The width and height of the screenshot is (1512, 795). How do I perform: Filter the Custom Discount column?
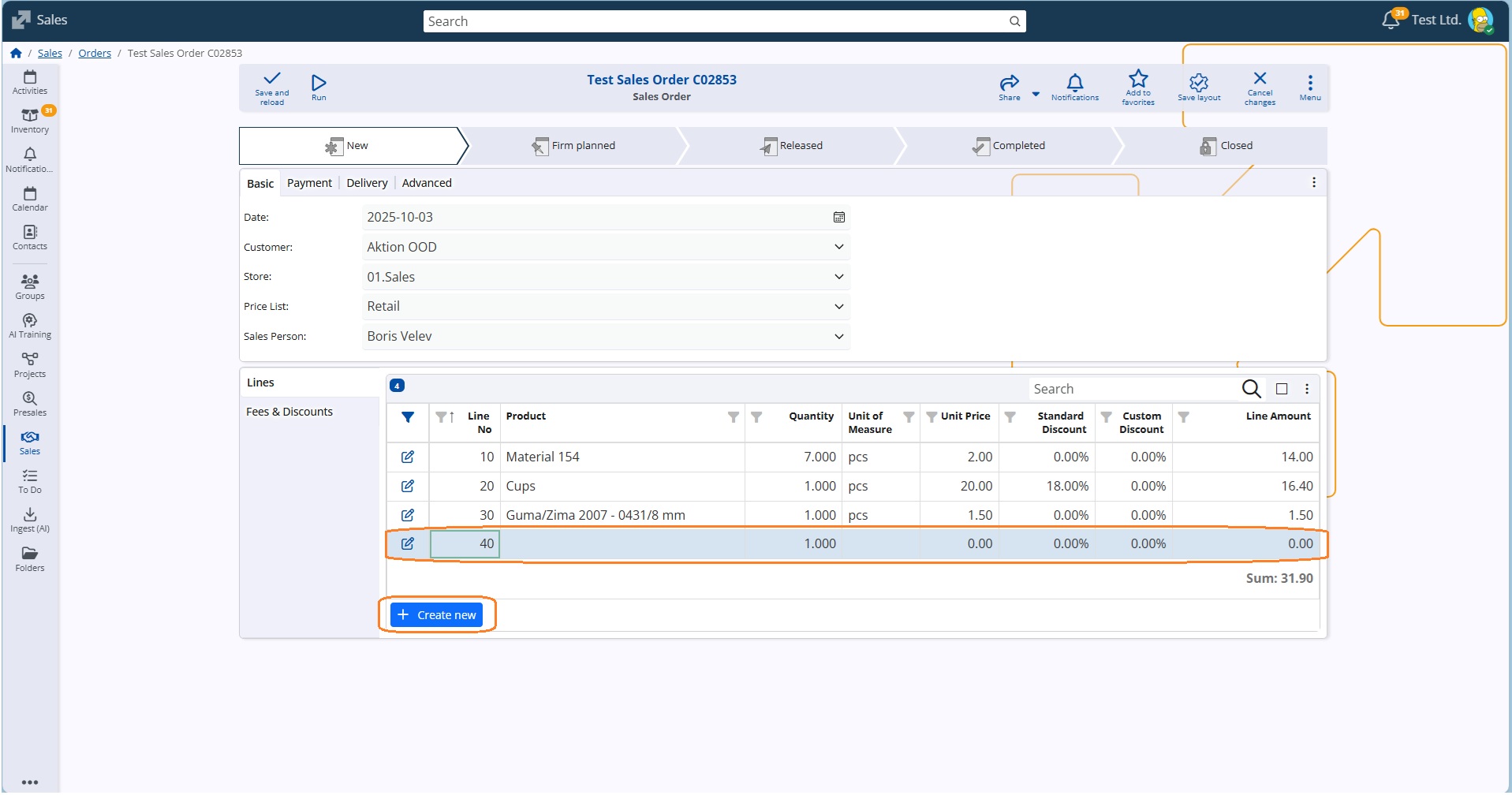[x=1107, y=416]
